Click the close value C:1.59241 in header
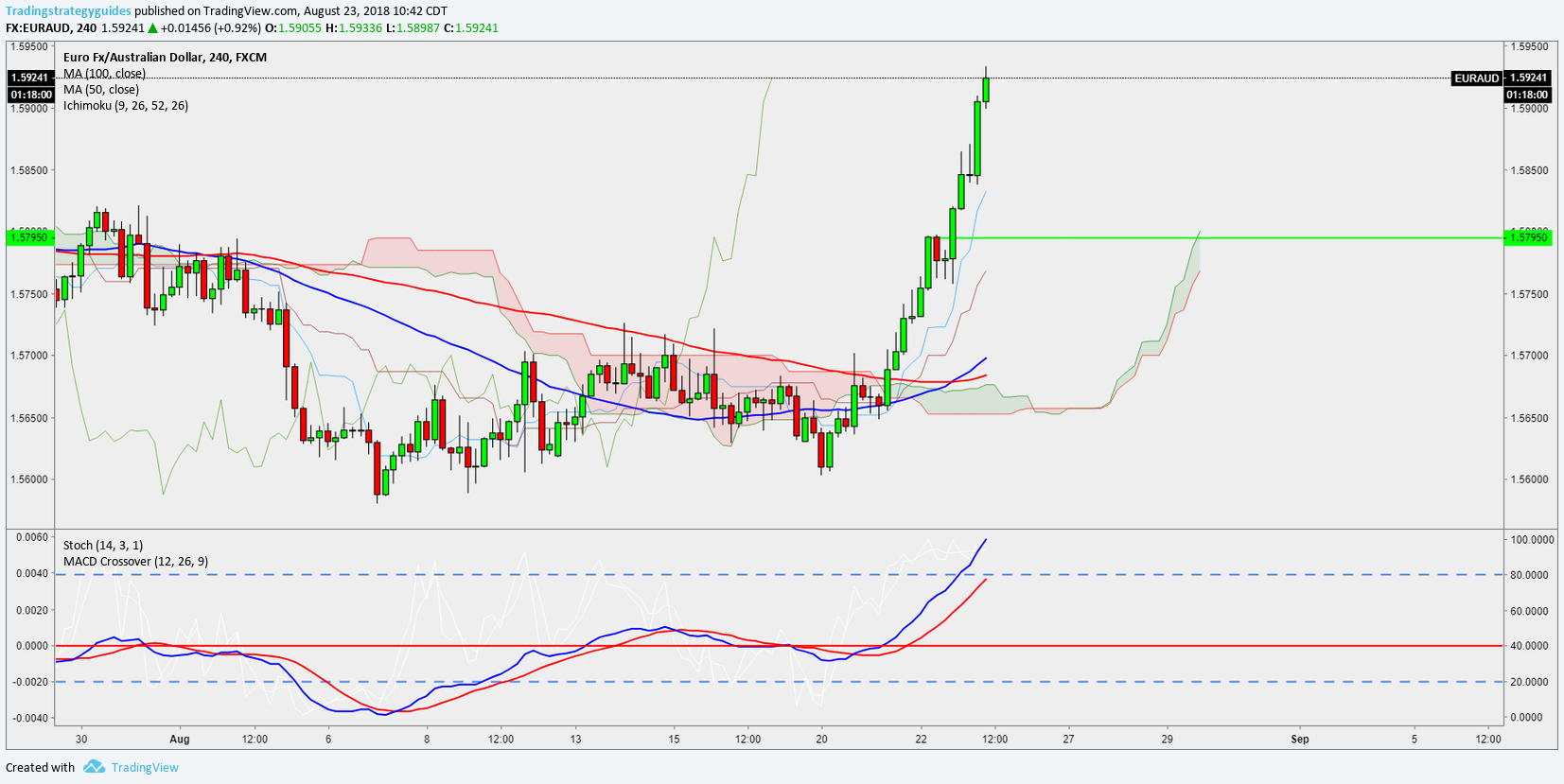The image size is (1564, 784). 470,28
